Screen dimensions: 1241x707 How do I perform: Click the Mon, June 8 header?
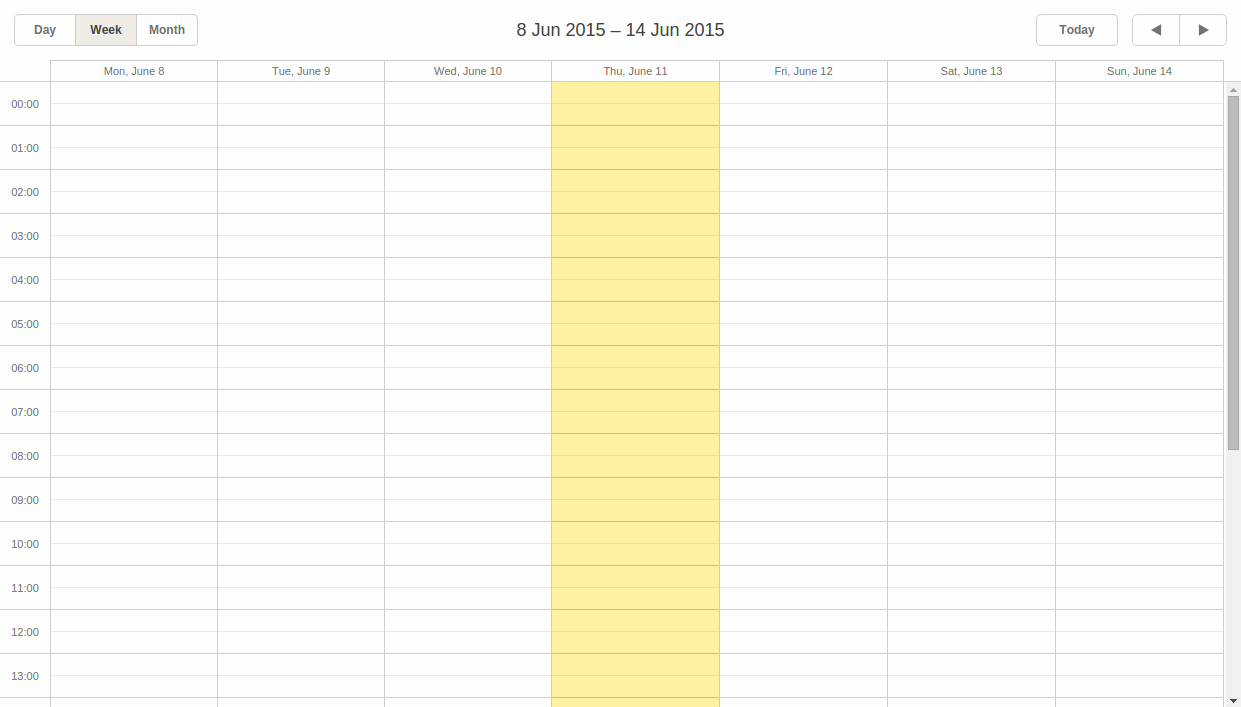coord(133,71)
